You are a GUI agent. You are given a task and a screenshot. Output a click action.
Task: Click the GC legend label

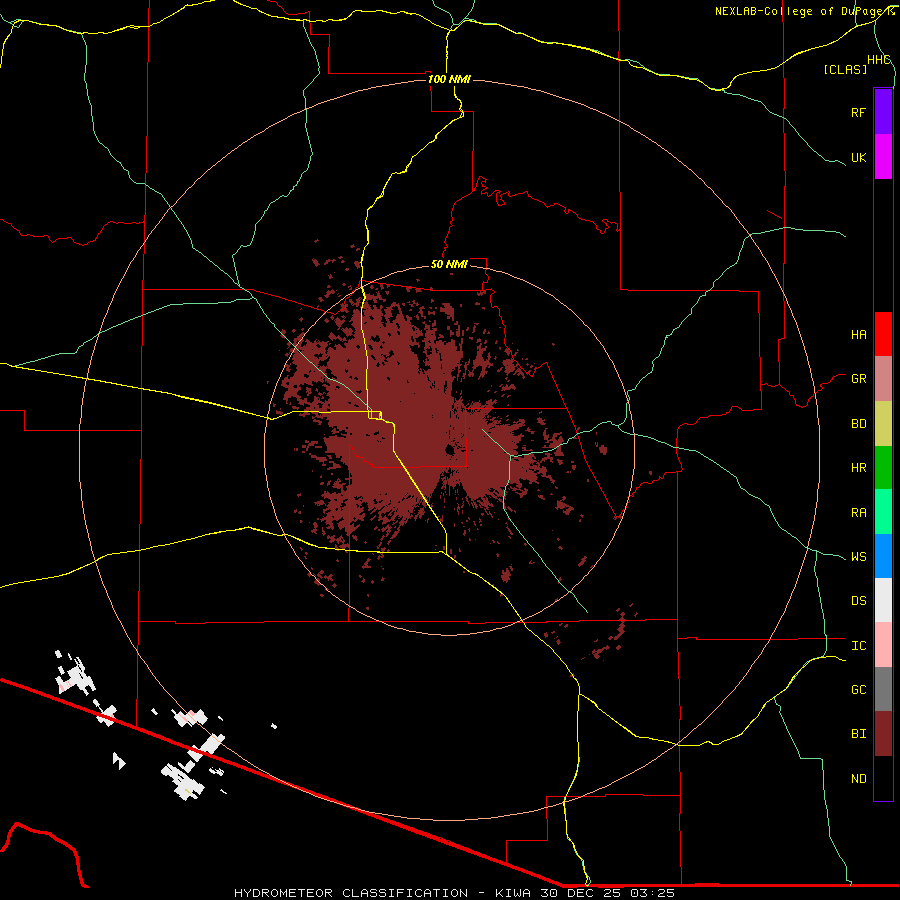[858, 689]
